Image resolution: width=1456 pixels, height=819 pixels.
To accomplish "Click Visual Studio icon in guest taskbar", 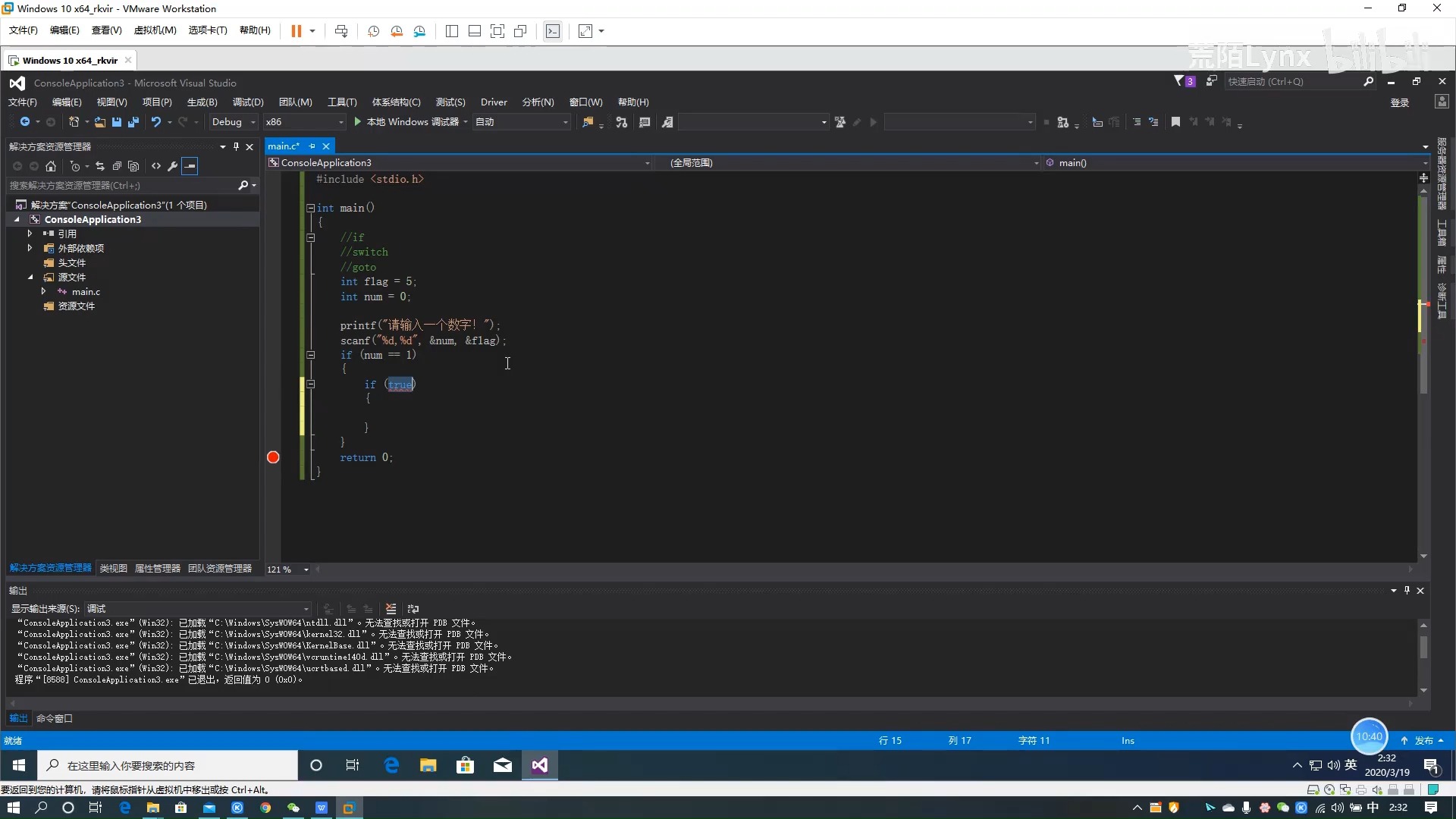I will pos(539,766).
